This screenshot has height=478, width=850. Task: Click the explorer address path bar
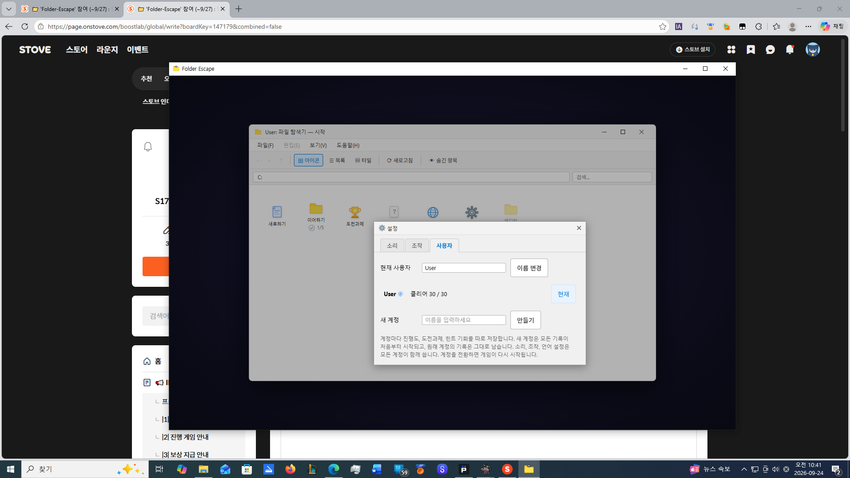411,177
